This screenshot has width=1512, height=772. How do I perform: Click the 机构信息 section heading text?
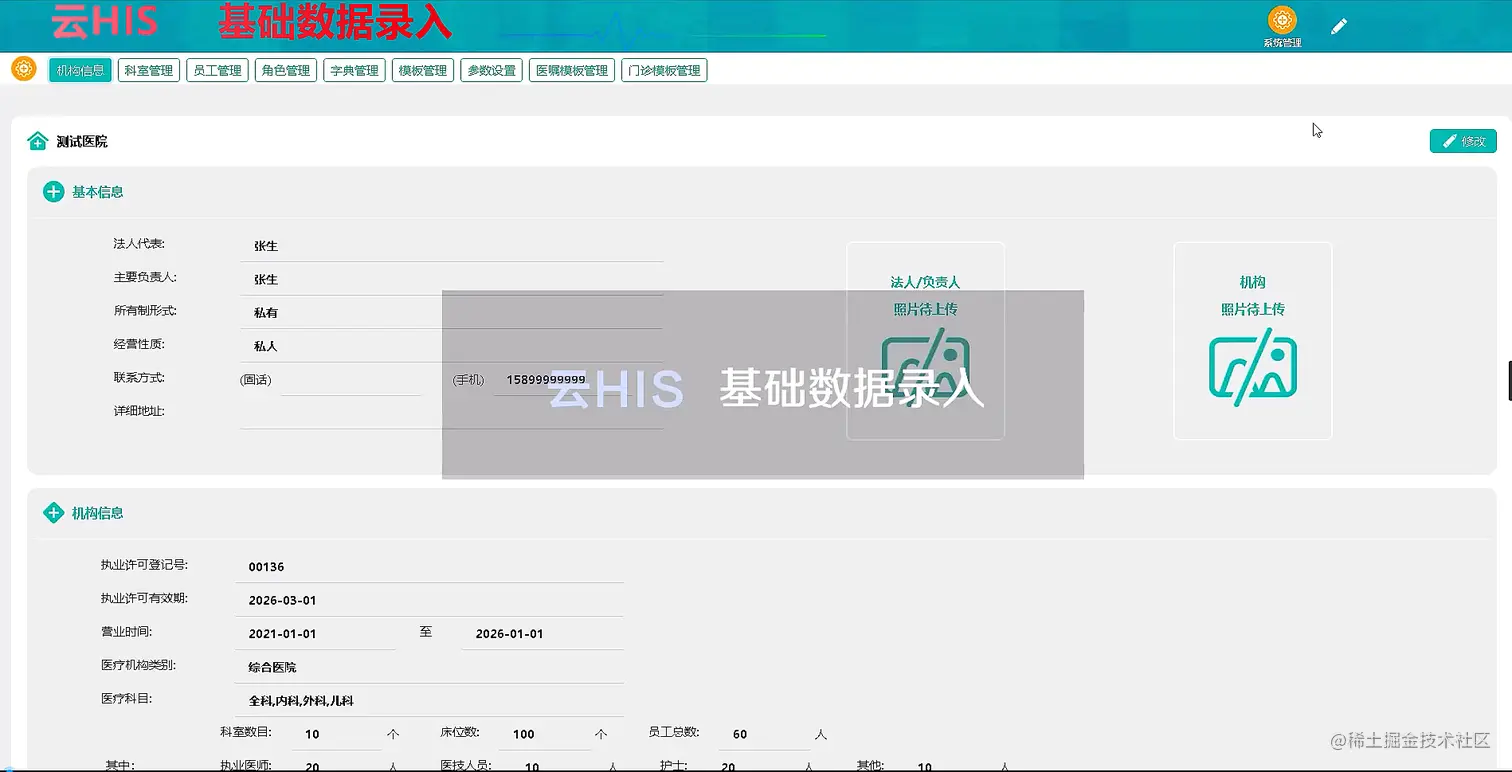pyautogui.click(x=98, y=513)
